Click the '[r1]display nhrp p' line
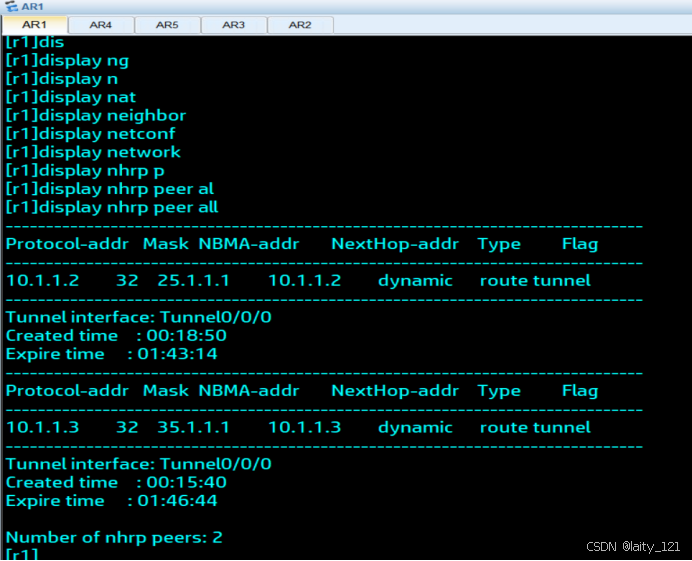 coord(85,170)
